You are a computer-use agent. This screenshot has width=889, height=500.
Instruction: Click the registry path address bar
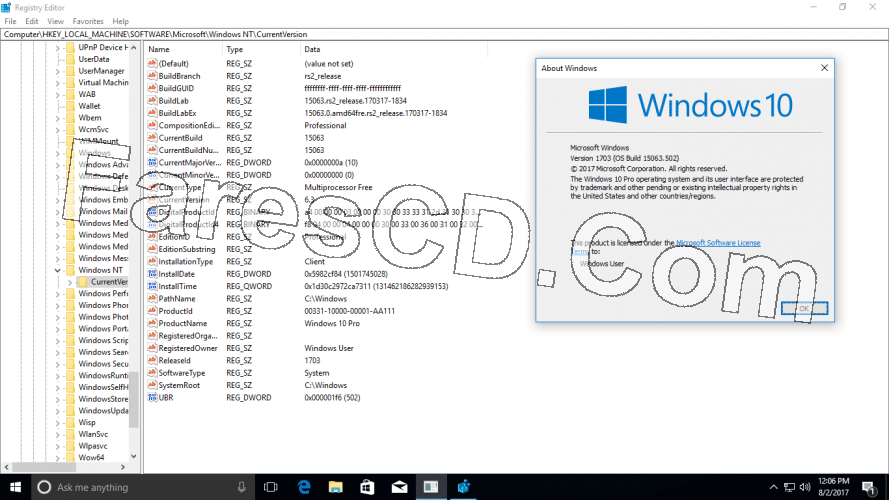(x=444, y=34)
